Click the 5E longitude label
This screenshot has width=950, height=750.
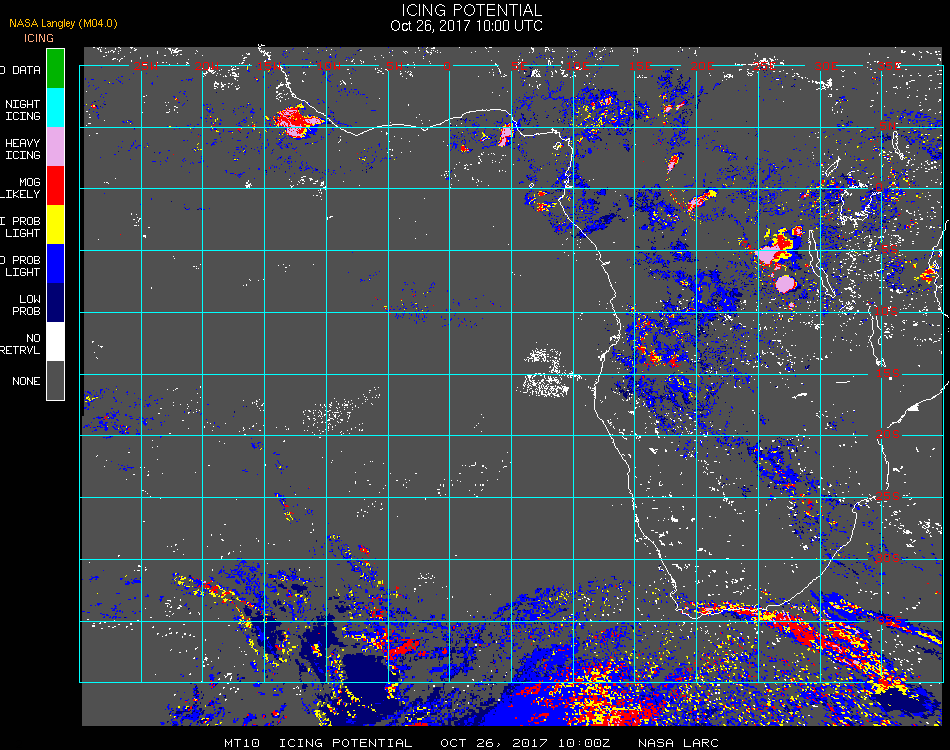point(519,66)
